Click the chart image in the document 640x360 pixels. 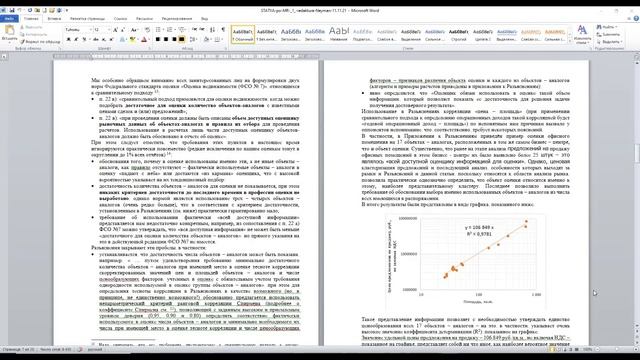(465, 261)
